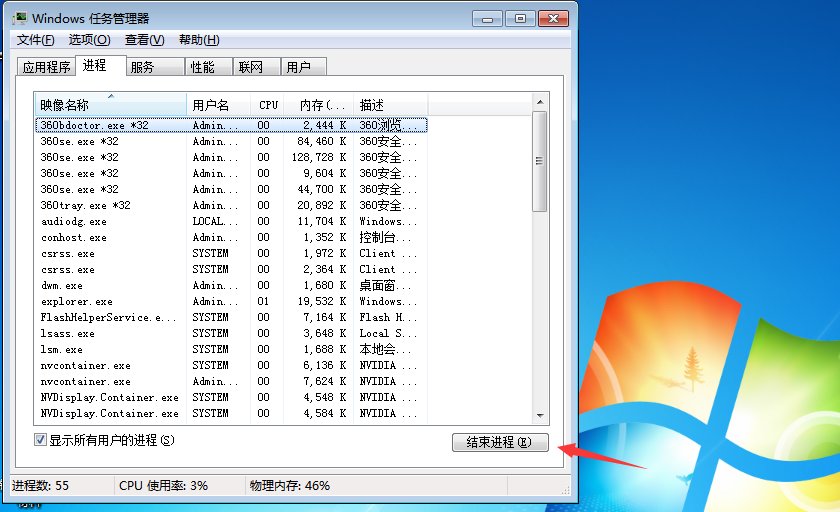This screenshot has width=840, height=512.
Task: Select 360se.exe using 44,700 K memory
Action: pos(231,190)
